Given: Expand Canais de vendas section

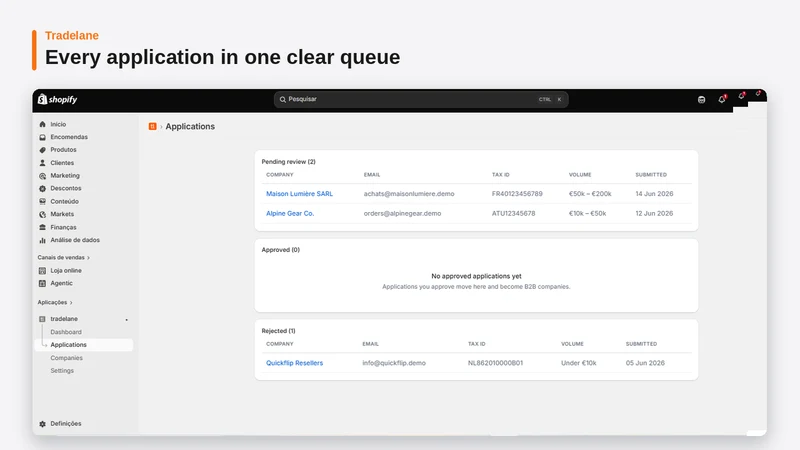Looking at the screenshot, I should click(x=63, y=258).
